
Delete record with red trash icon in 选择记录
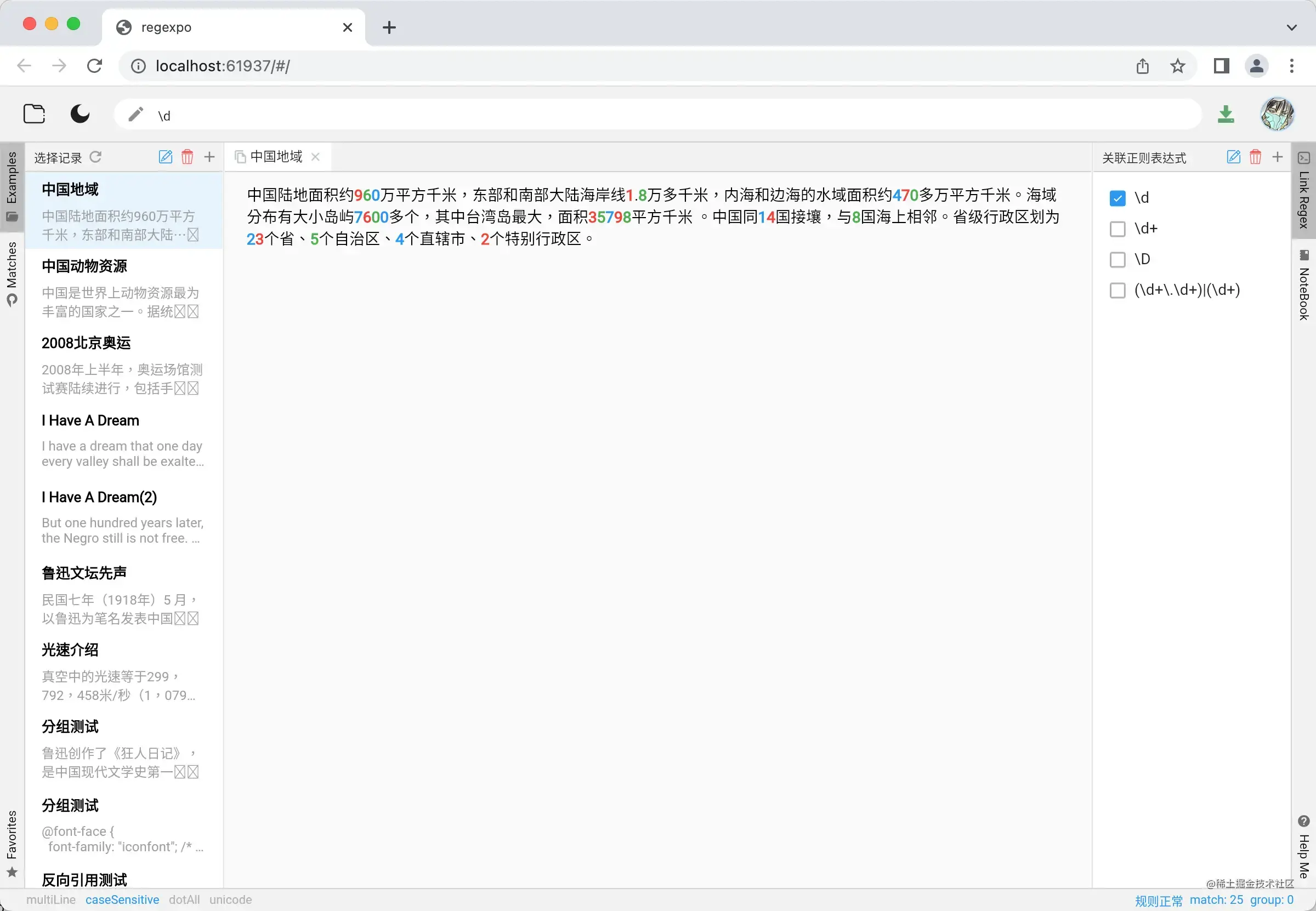click(188, 157)
